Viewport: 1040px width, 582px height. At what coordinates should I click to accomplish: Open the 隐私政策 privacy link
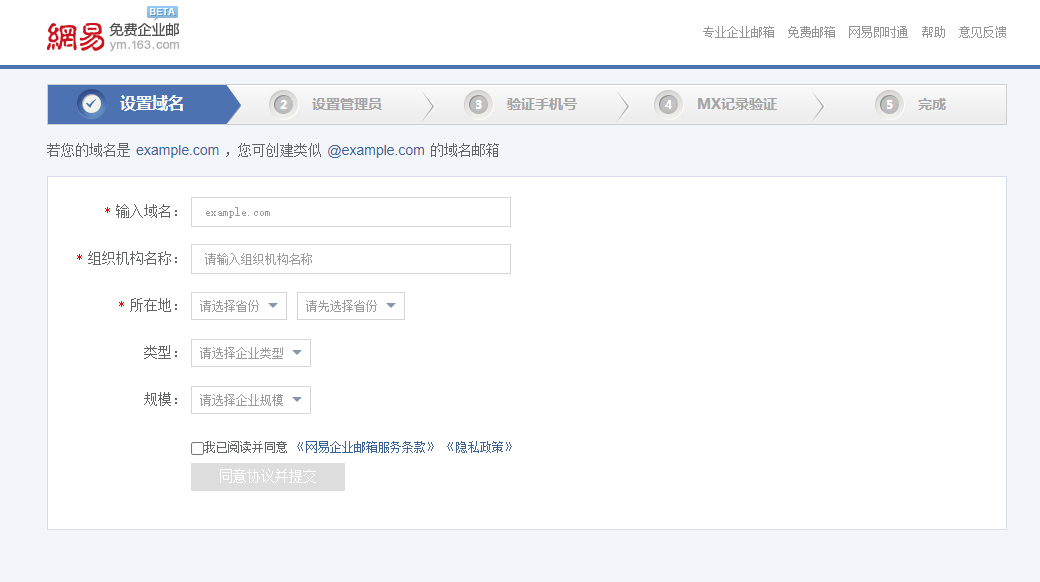[479, 446]
